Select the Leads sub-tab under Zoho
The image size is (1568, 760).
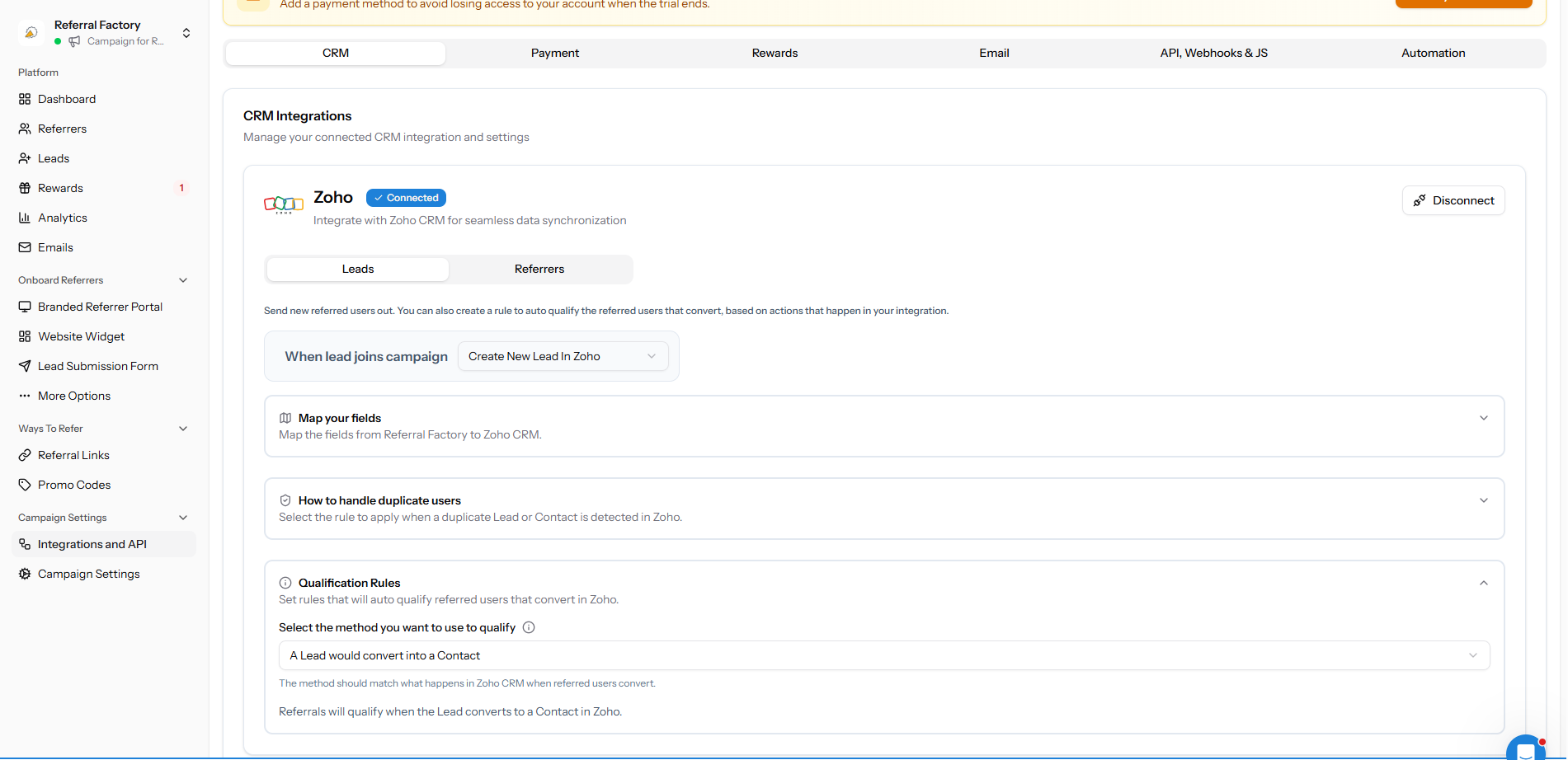coord(358,269)
